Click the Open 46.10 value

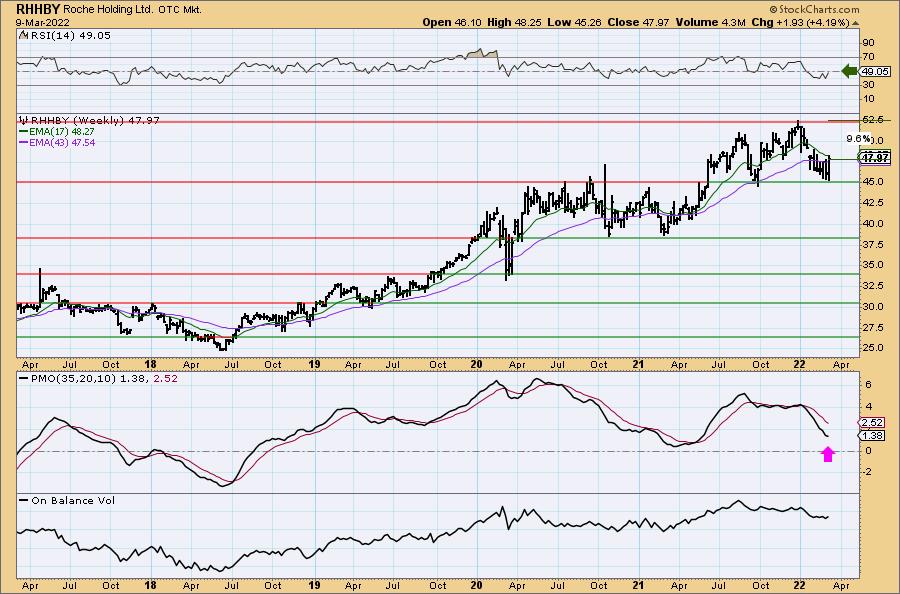pos(452,22)
